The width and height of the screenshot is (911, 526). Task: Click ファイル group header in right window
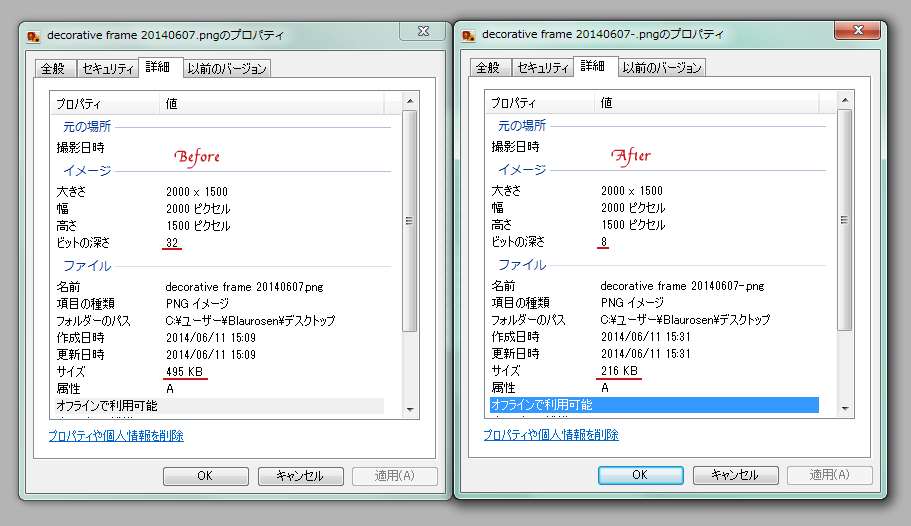click(522, 265)
